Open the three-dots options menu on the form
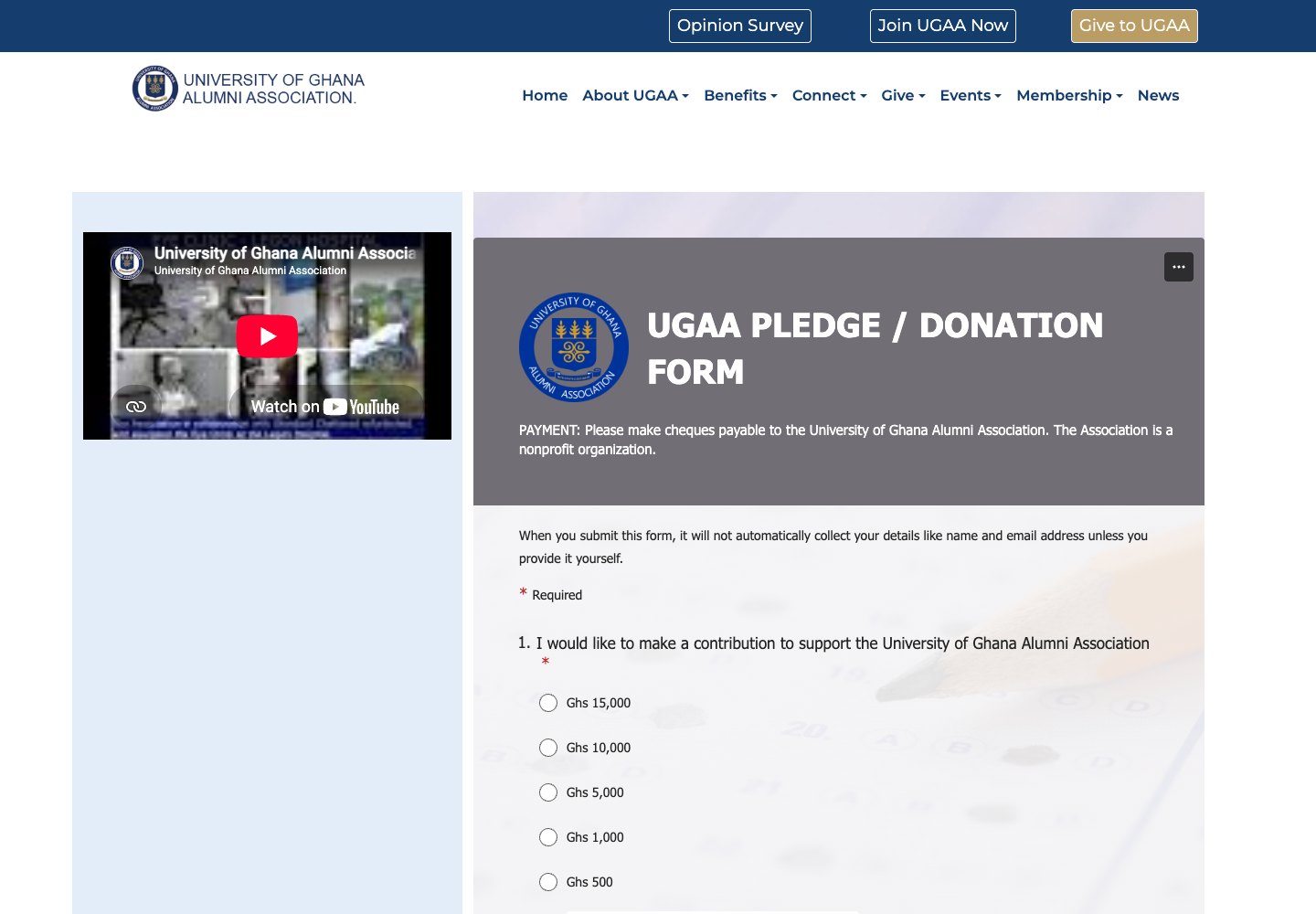 point(1179,267)
